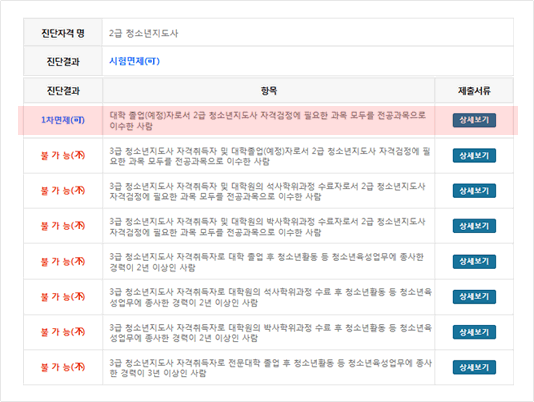Open 상세보기 for the 1차면제(可) row

[474, 120]
